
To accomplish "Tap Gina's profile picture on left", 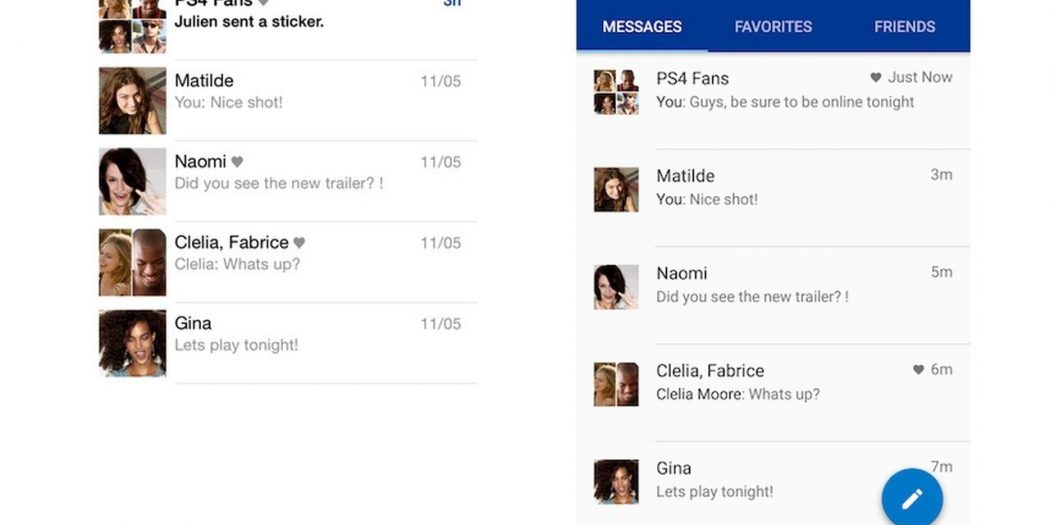I will coord(132,343).
